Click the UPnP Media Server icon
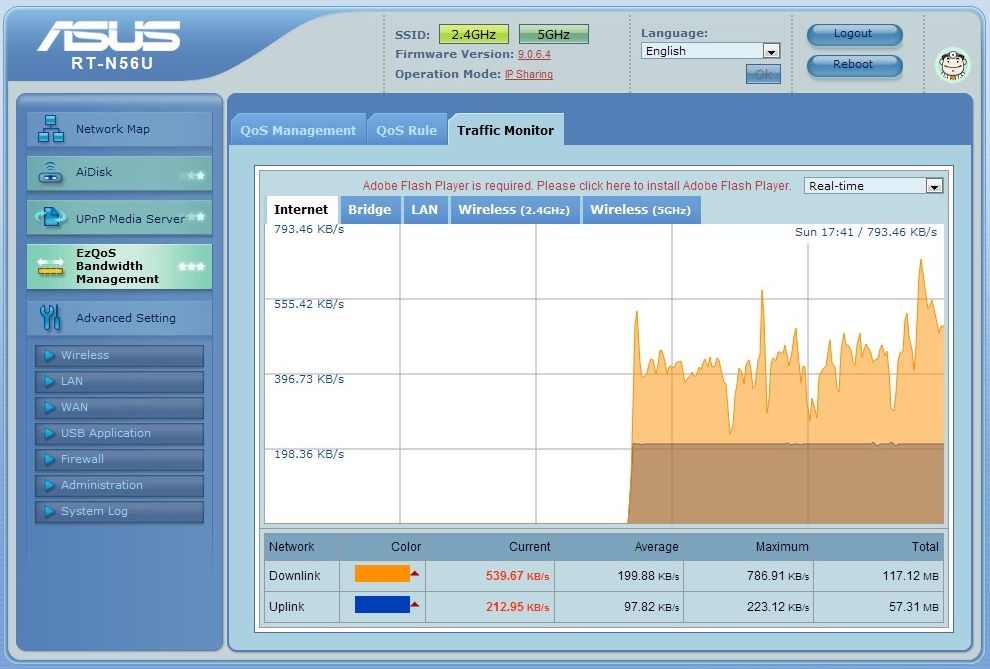The width and height of the screenshot is (990, 669). [x=50, y=218]
